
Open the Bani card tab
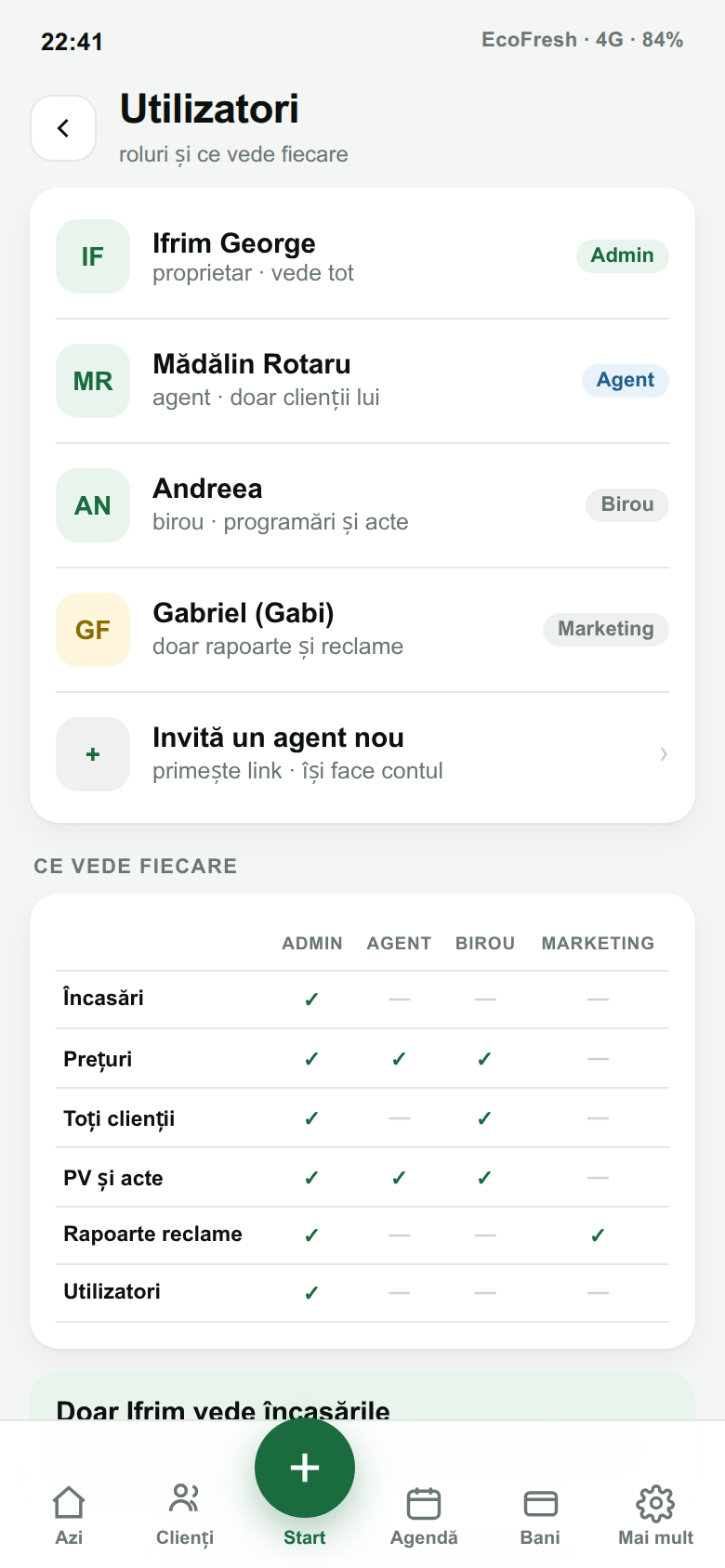coord(540,1515)
